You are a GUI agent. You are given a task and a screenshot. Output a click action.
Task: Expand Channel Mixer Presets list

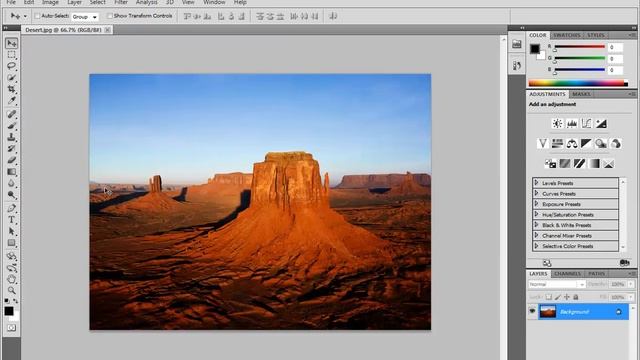pyautogui.click(x=536, y=236)
